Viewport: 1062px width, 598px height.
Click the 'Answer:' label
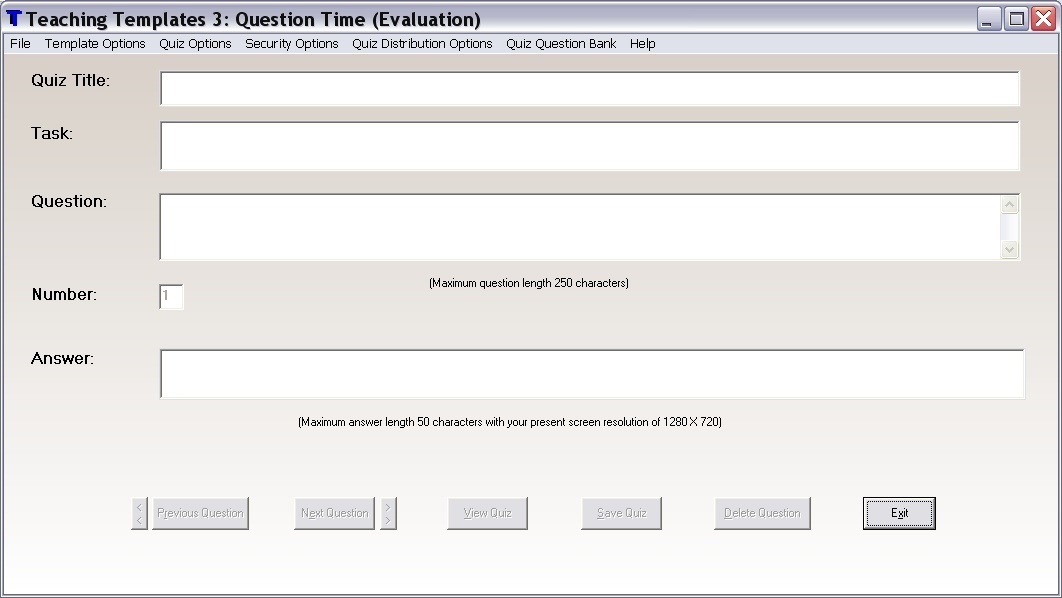pyautogui.click(x=62, y=358)
